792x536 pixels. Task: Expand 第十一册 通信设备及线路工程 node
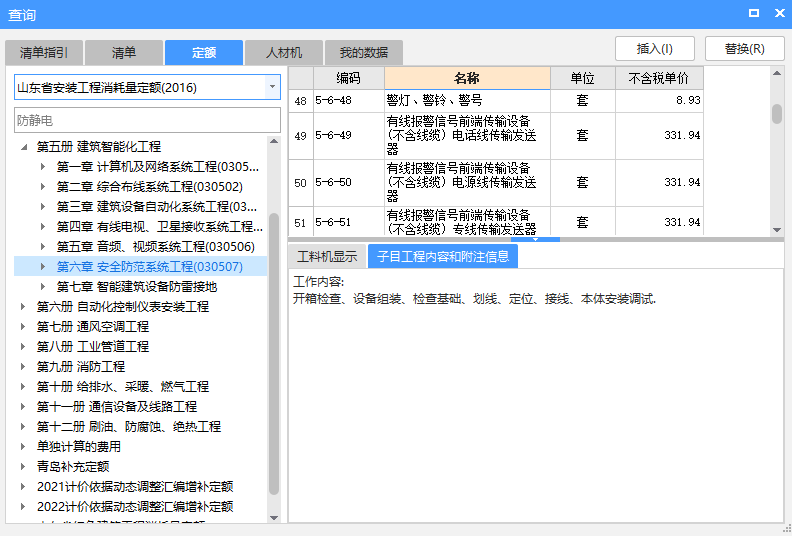[x=23, y=407]
